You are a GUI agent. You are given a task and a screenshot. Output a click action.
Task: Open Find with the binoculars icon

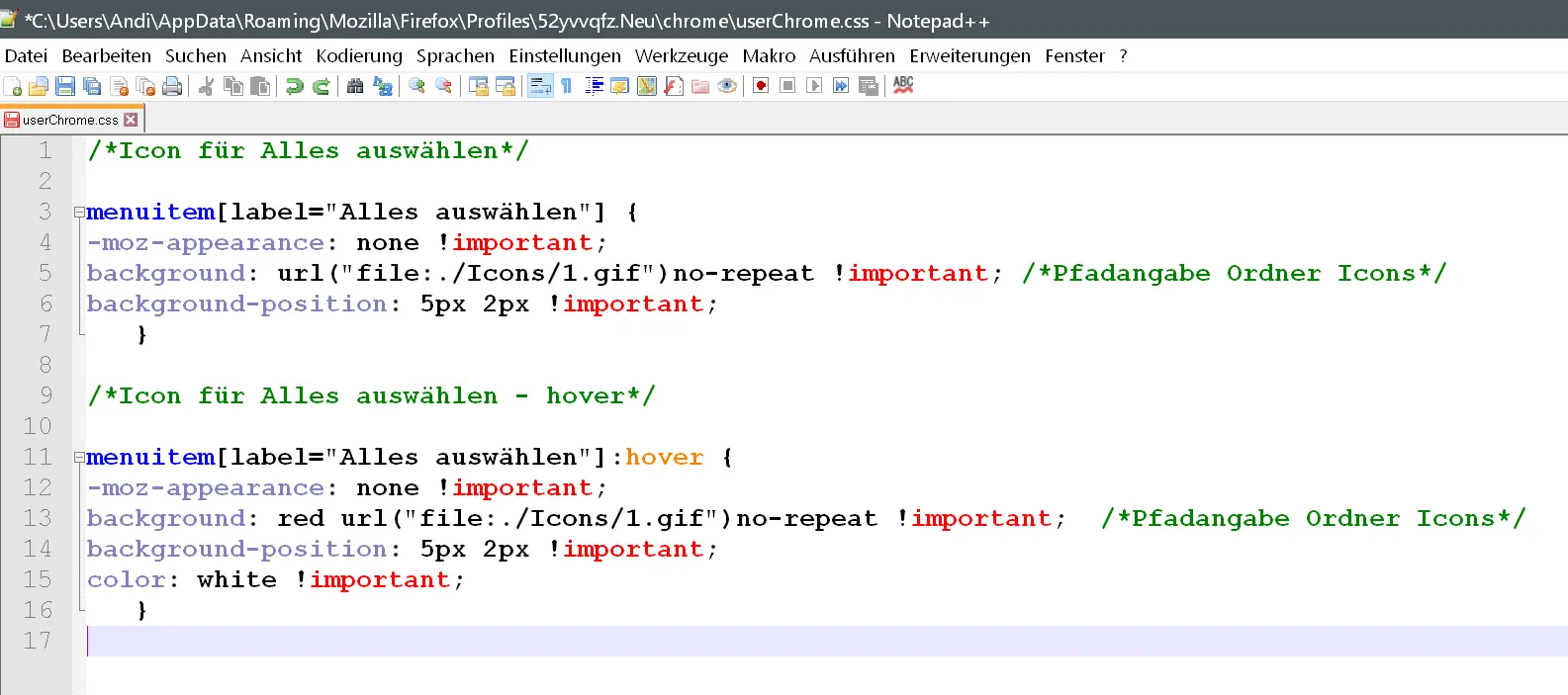[355, 87]
